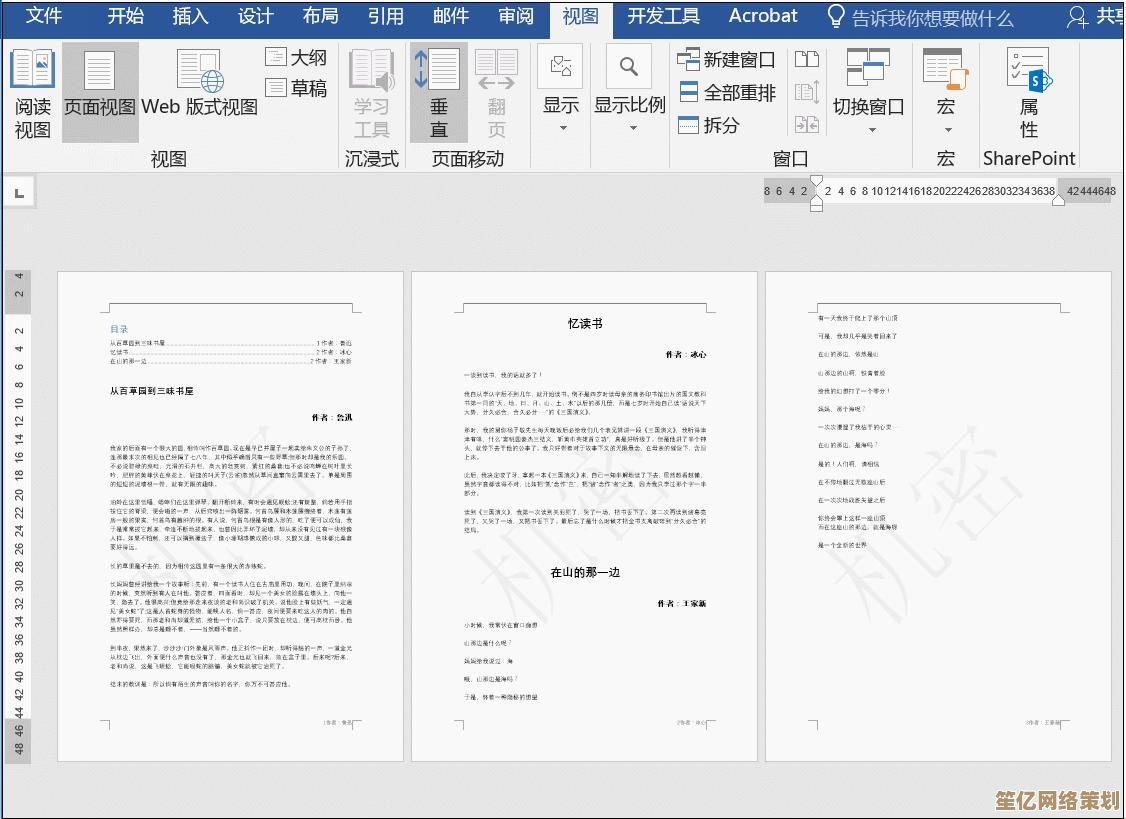1126x819 pixels.
Task: Click the tab stop selector at ruler corner
Action: [x=19, y=194]
